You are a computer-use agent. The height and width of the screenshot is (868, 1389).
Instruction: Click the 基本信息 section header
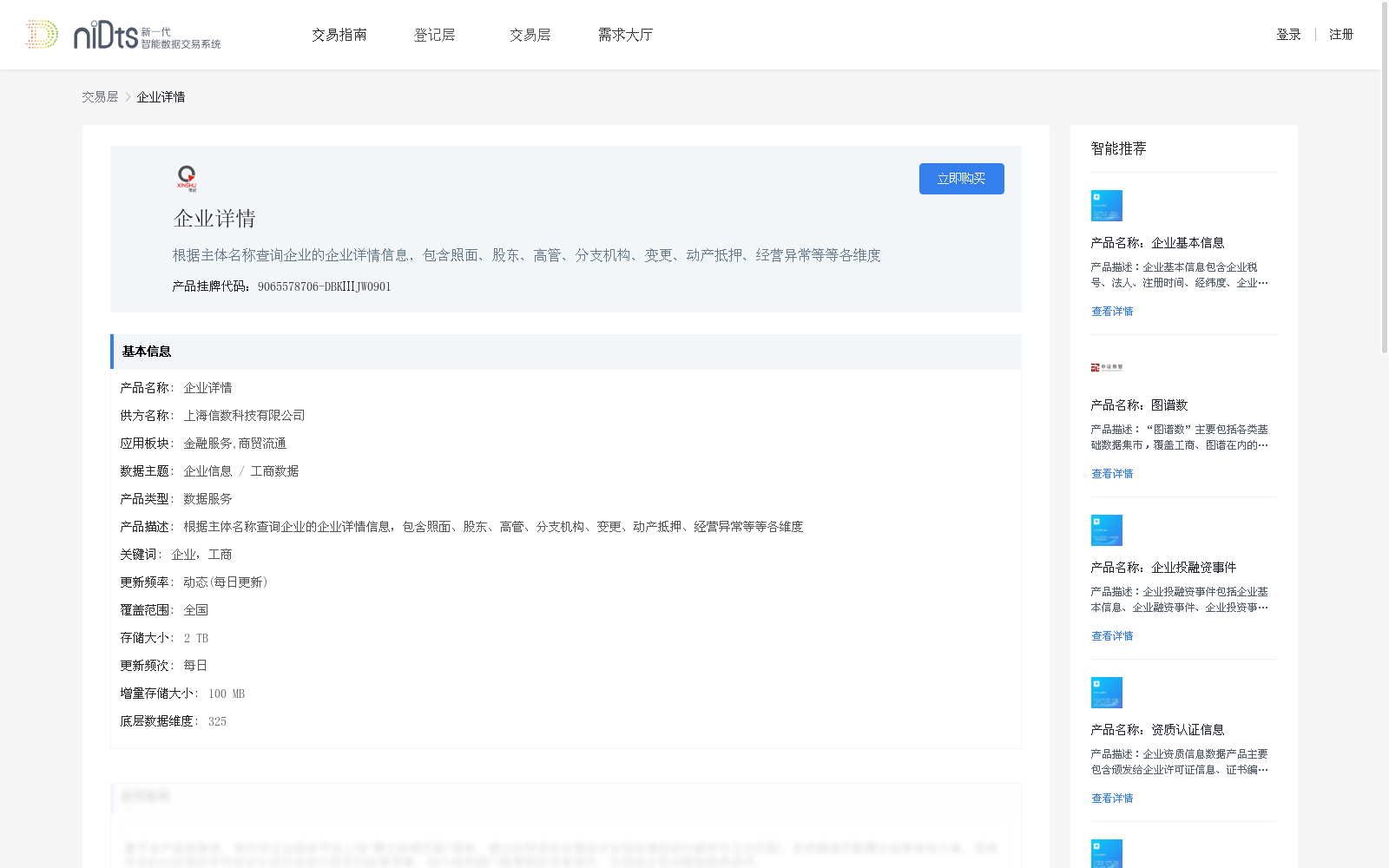pos(566,352)
